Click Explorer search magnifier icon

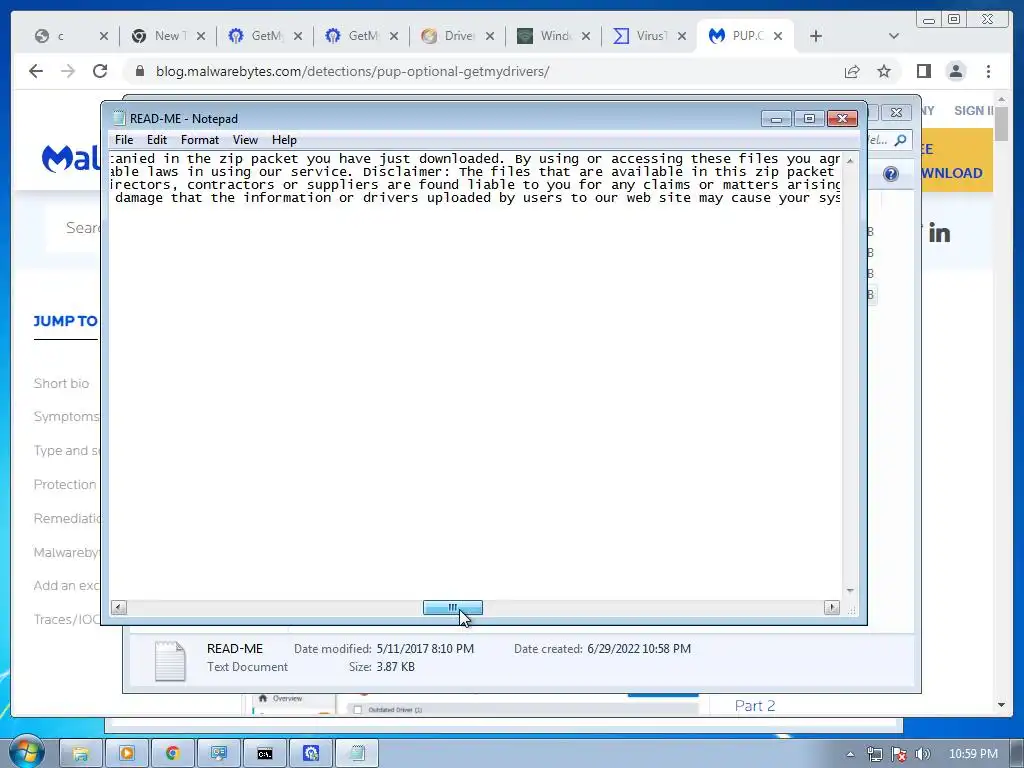(x=901, y=140)
